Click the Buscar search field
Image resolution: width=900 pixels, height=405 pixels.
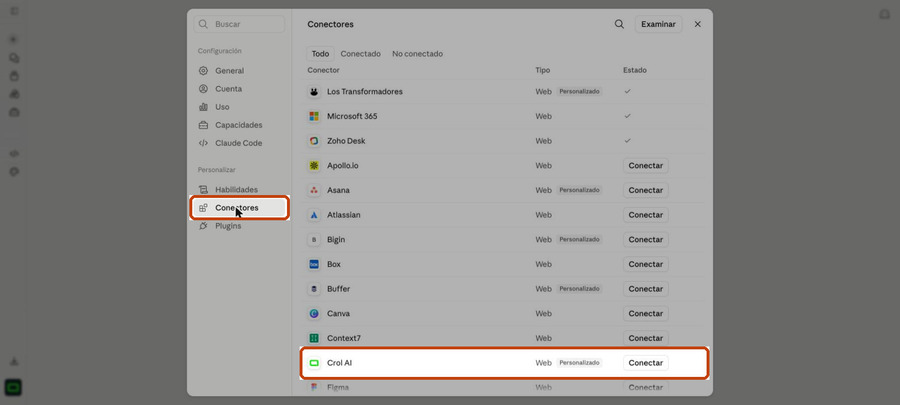coord(239,24)
